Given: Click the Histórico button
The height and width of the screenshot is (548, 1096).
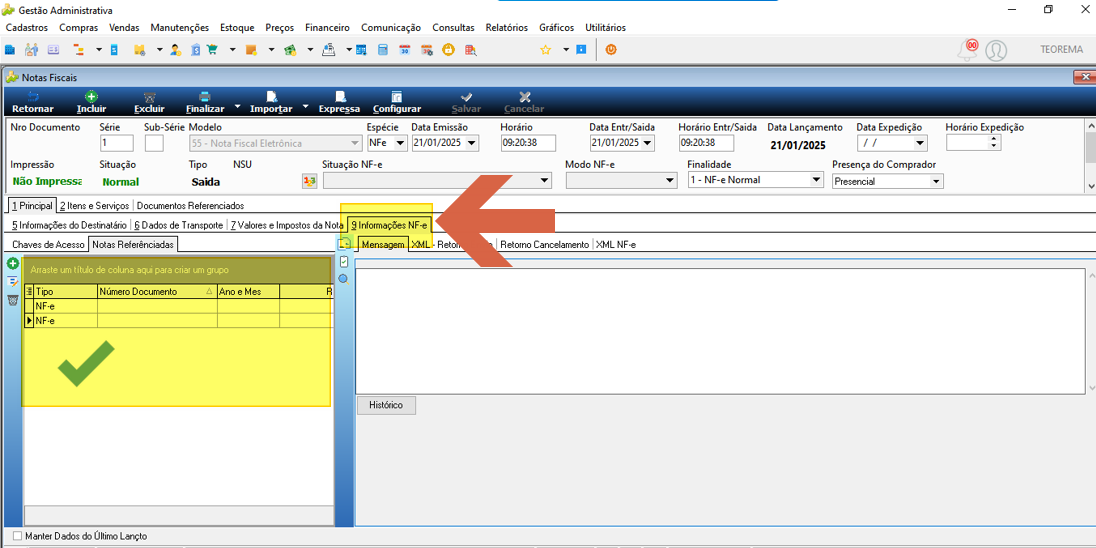Looking at the screenshot, I should click(388, 405).
